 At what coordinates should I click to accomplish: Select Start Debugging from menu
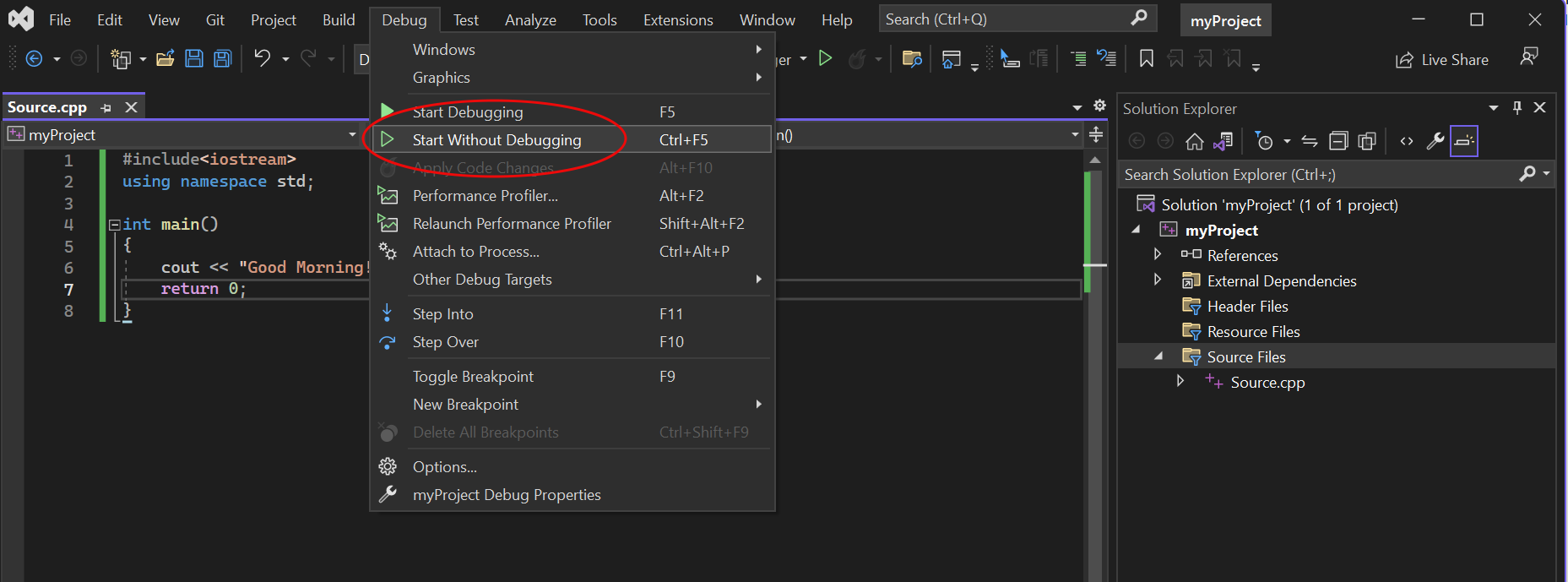coord(572,112)
